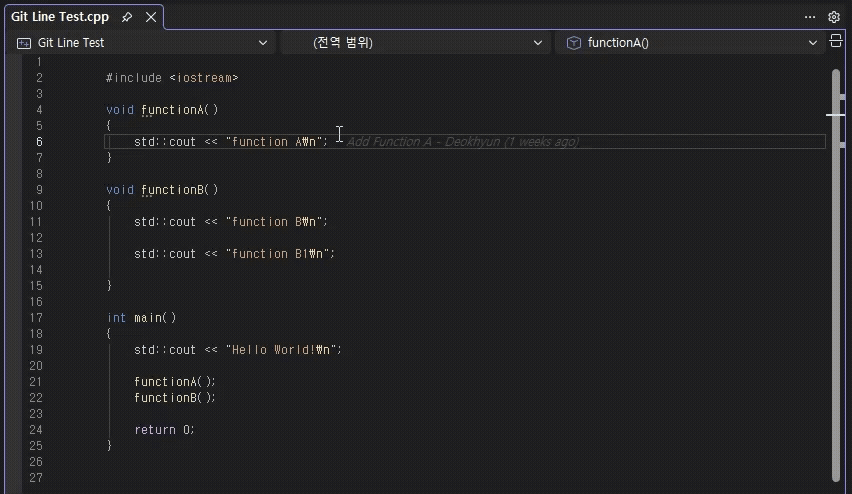The image size is (852, 494).
Task: Click the functionA(); call on line 21
Action: click(175, 382)
